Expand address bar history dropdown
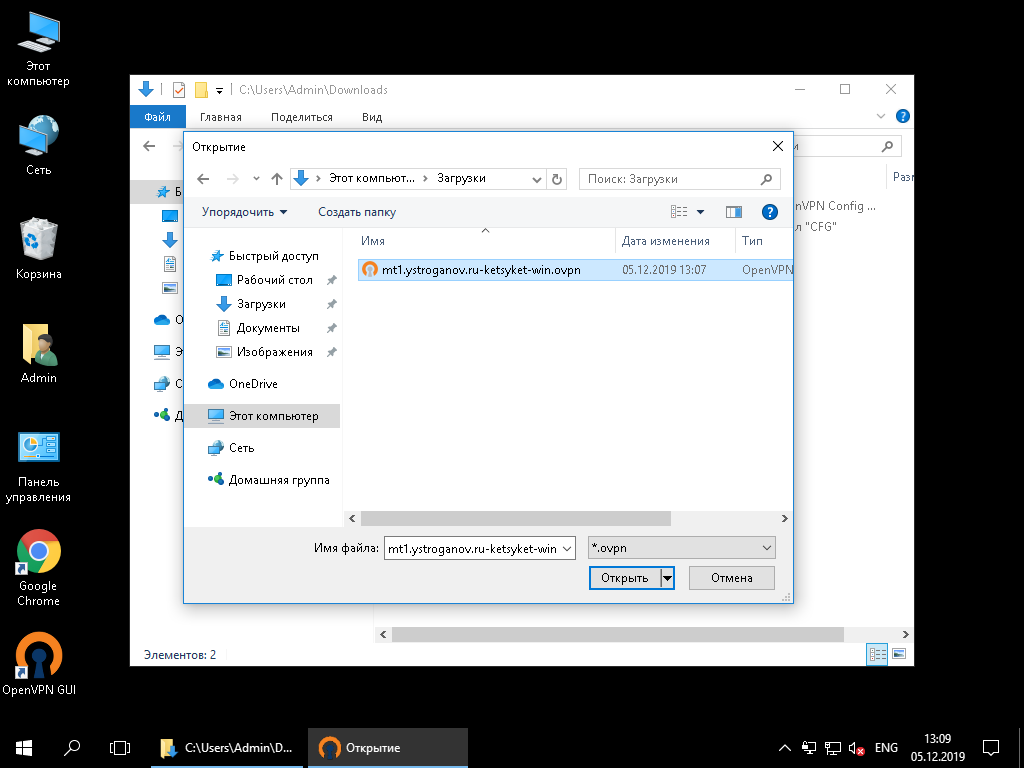This screenshot has width=1024, height=768. click(x=536, y=179)
